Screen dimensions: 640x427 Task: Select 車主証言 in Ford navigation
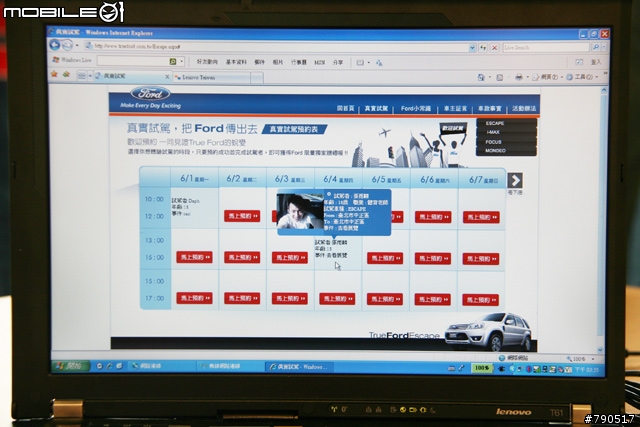coord(455,109)
